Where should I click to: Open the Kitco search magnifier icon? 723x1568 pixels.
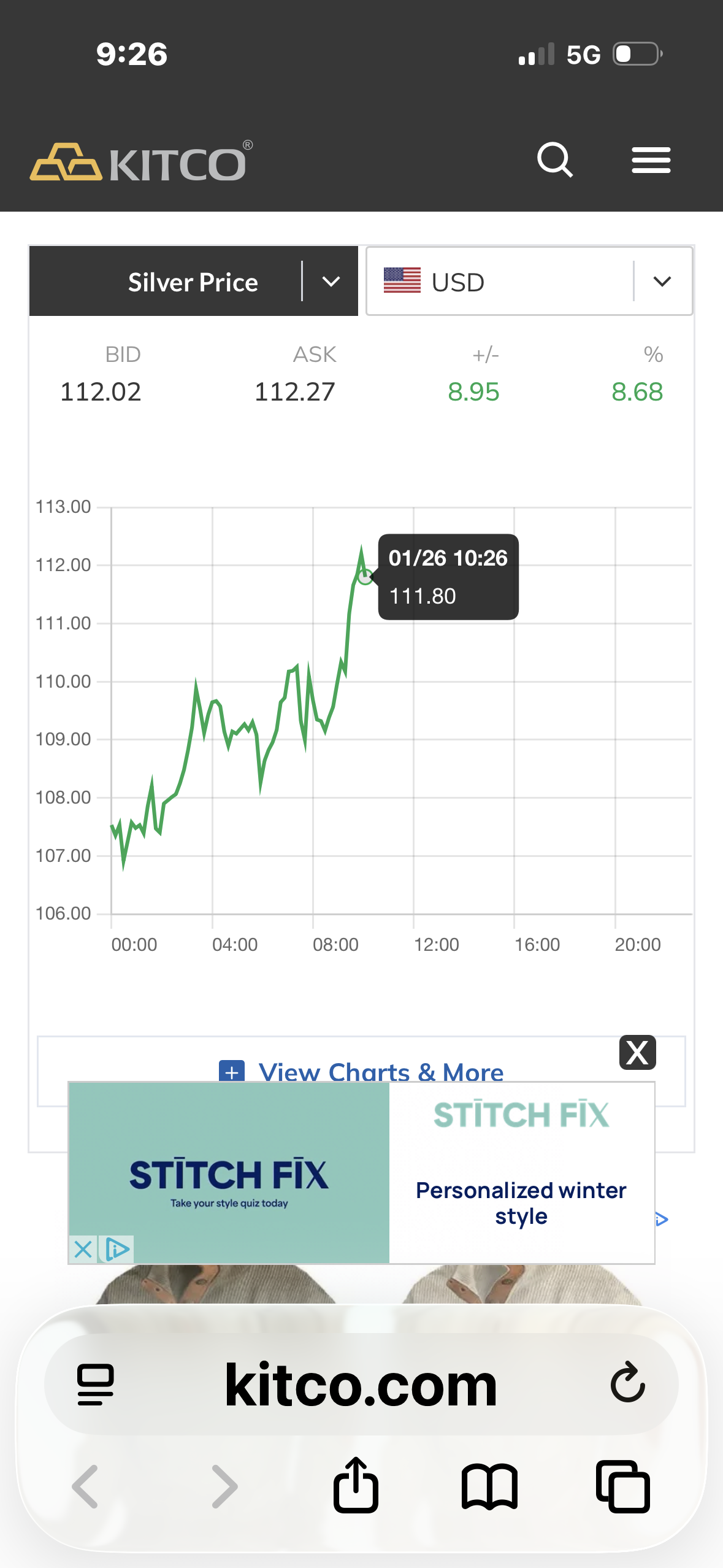click(555, 160)
